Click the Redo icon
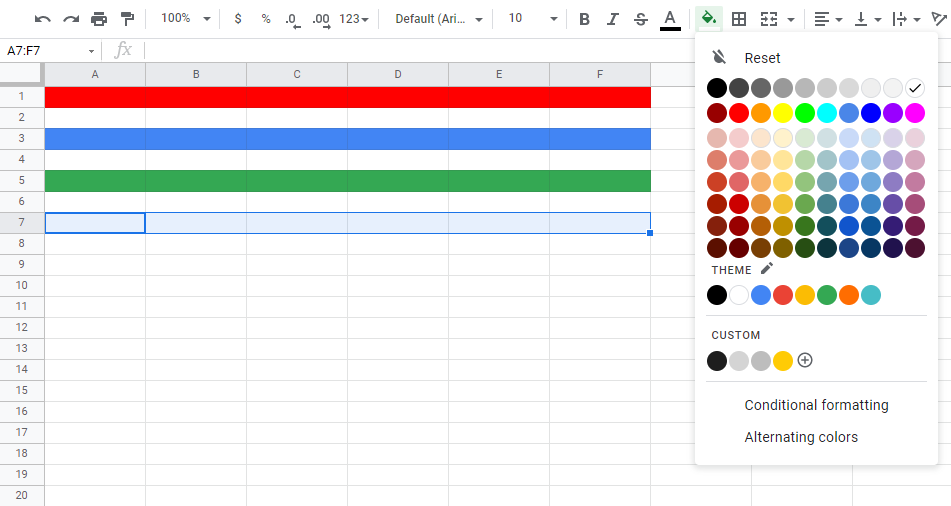 click(x=70, y=19)
